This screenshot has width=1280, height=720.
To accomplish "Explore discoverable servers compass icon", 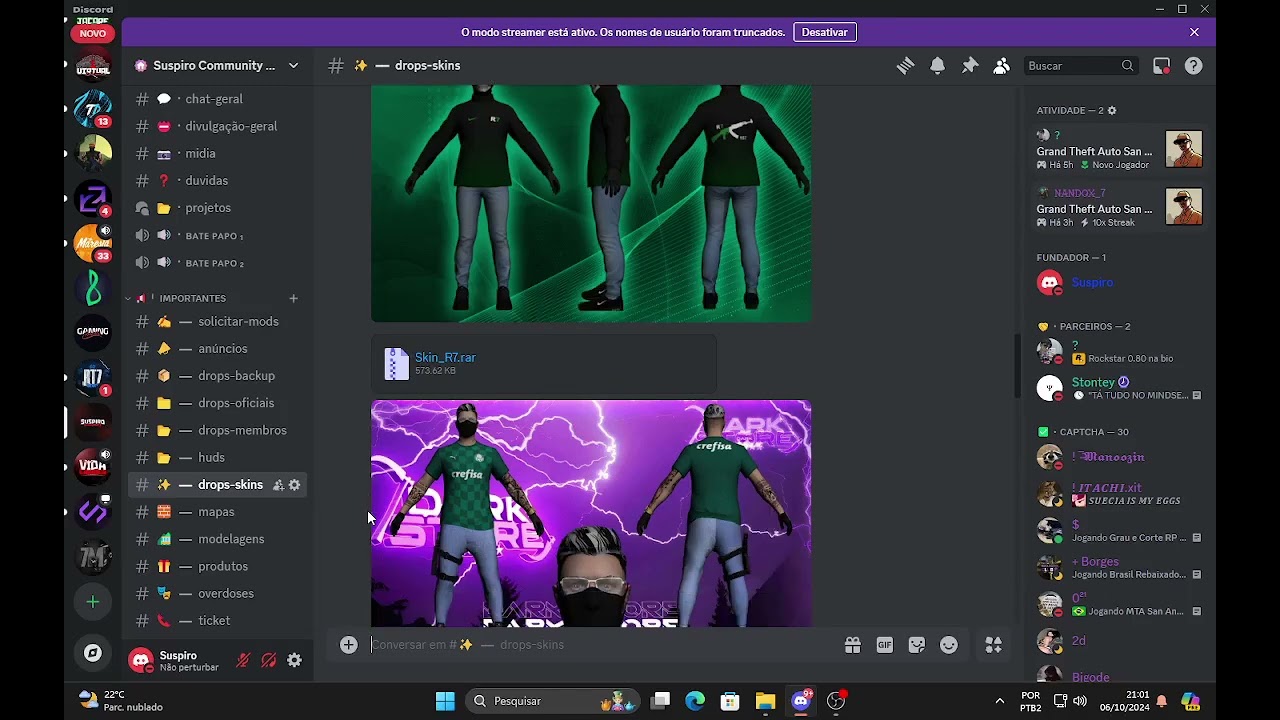I will pos(93,653).
